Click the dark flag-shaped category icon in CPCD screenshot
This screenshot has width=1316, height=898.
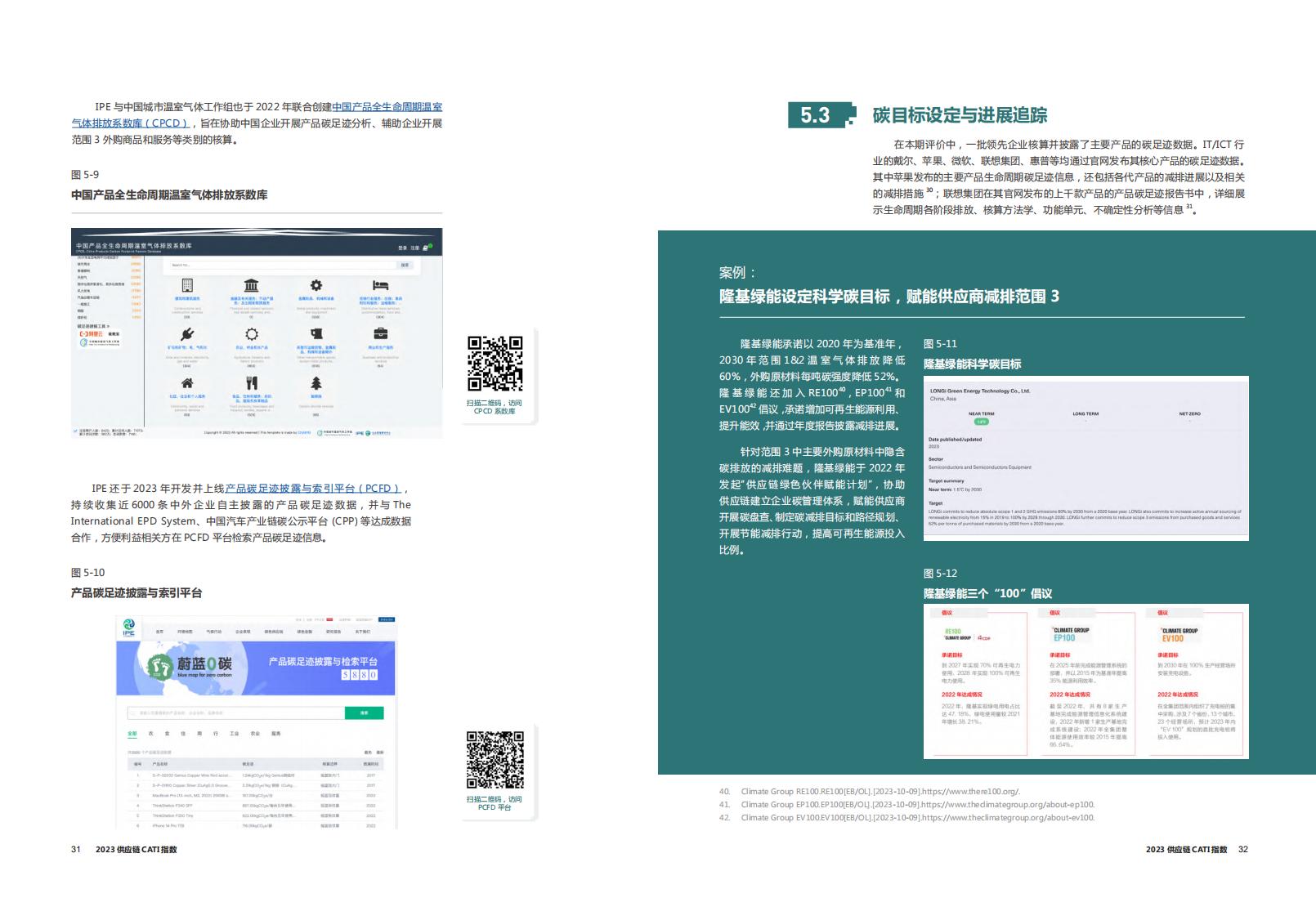tap(316, 333)
